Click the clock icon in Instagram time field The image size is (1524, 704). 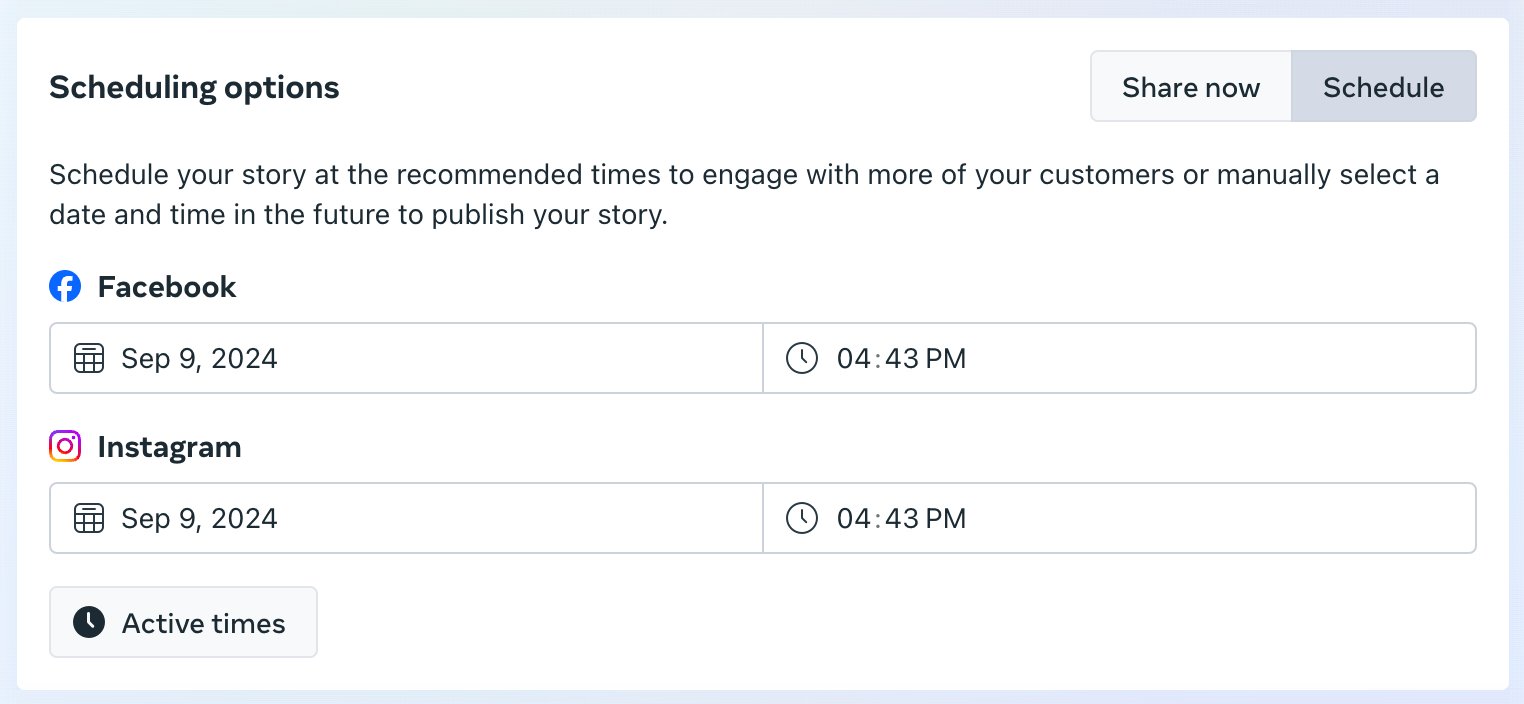coord(802,518)
